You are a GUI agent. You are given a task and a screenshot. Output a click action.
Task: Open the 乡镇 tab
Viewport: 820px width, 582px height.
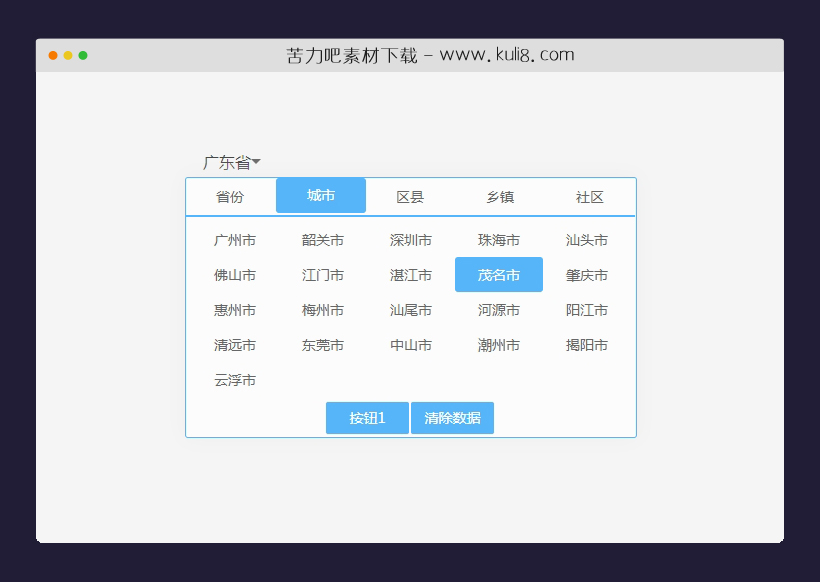[499, 196]
